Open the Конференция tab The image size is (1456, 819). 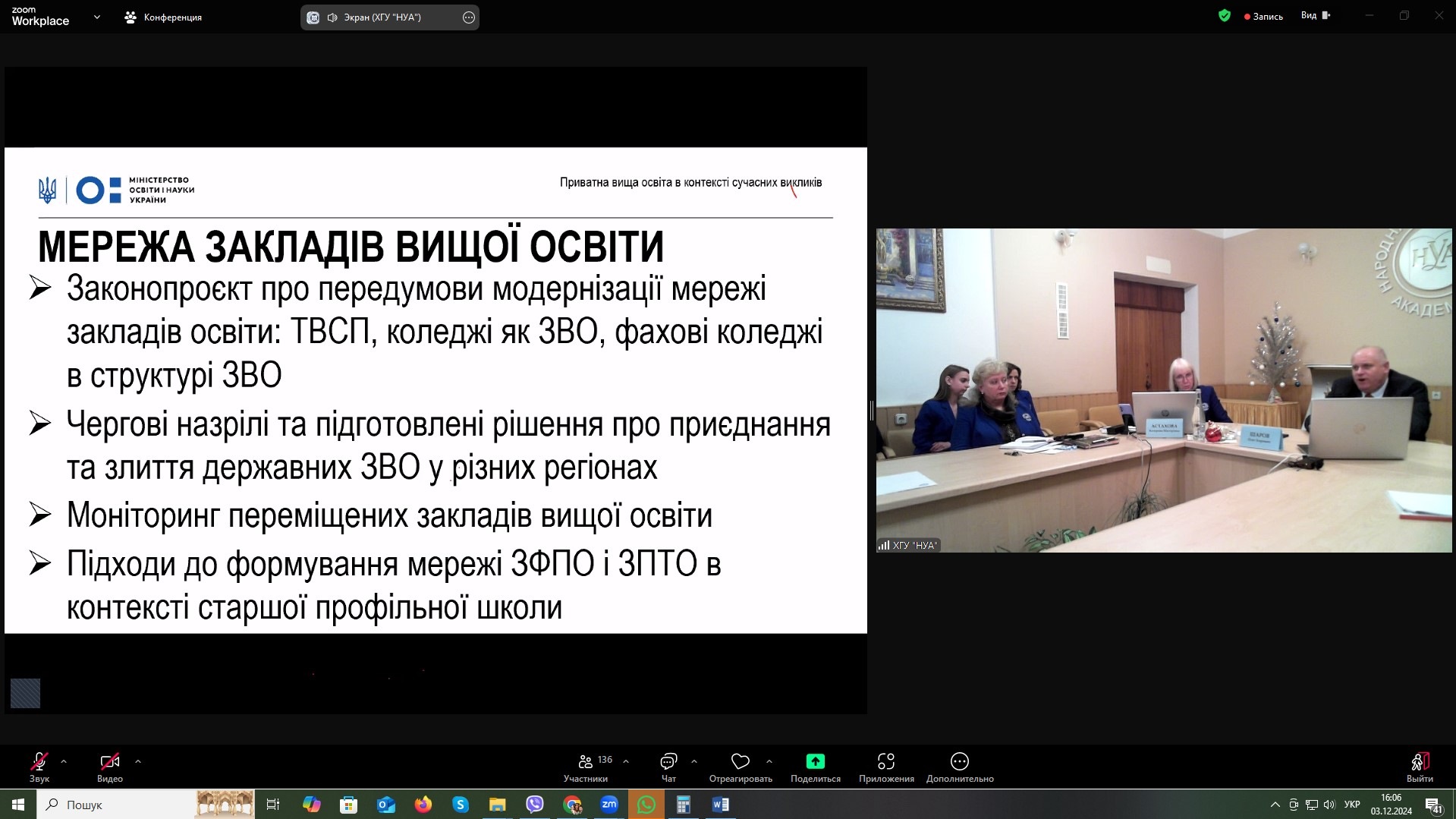pyautogui.click(x=164, y=17)
